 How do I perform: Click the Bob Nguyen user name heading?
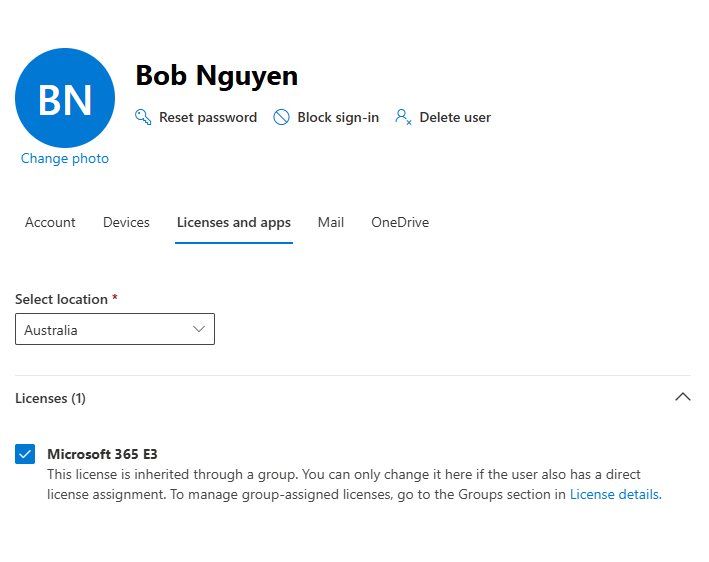click(x=217, y=75)
